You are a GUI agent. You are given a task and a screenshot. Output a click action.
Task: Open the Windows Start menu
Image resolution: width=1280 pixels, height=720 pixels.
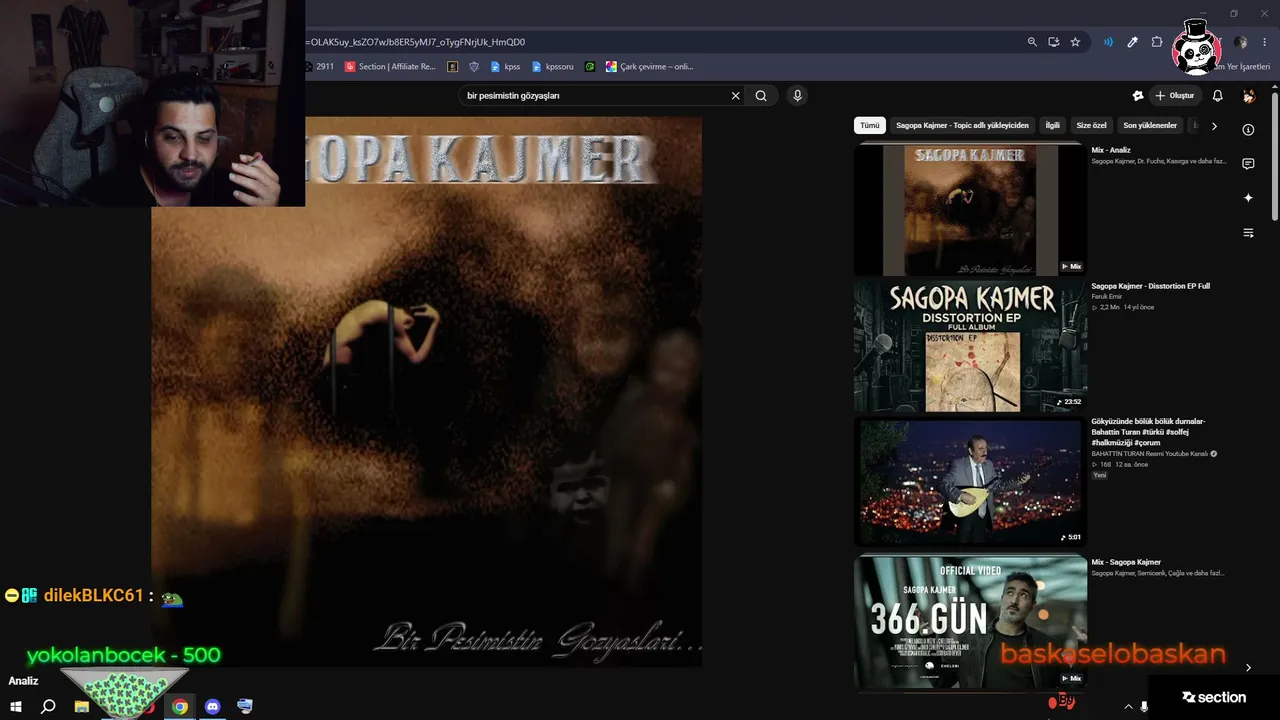click(16, 706)
